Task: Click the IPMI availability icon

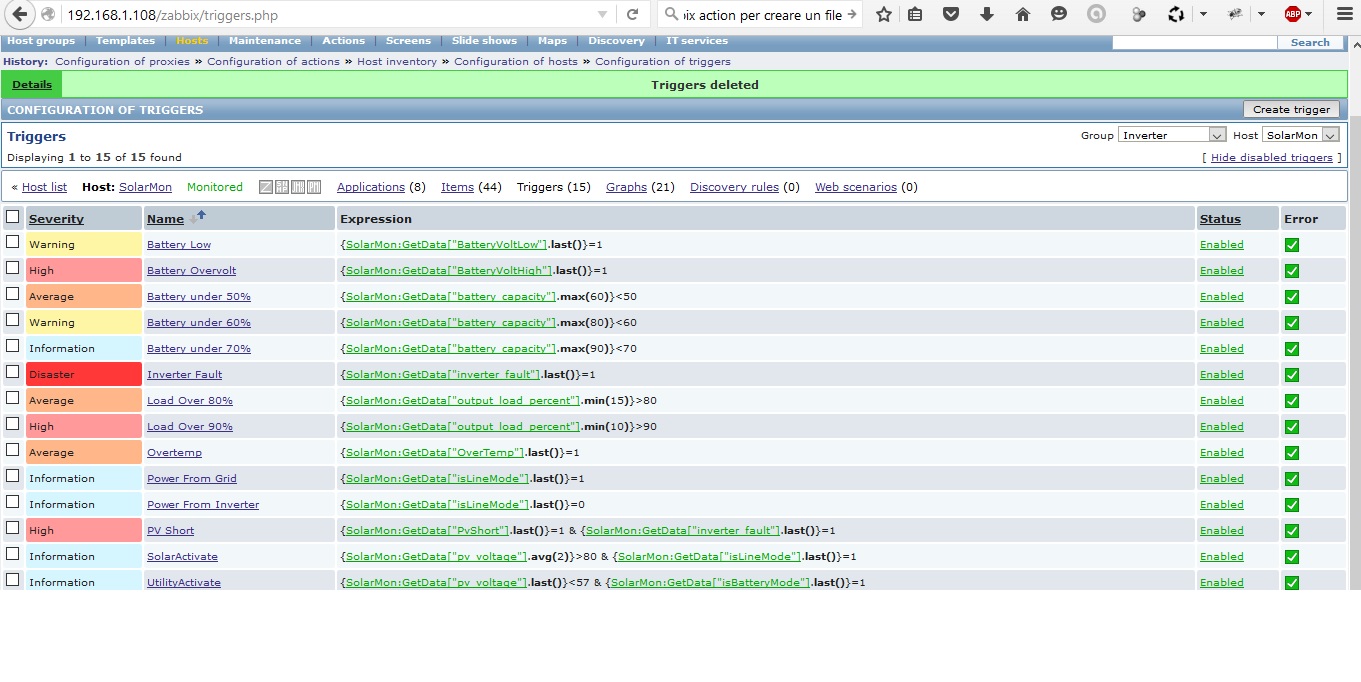Action: click(314, 187)
